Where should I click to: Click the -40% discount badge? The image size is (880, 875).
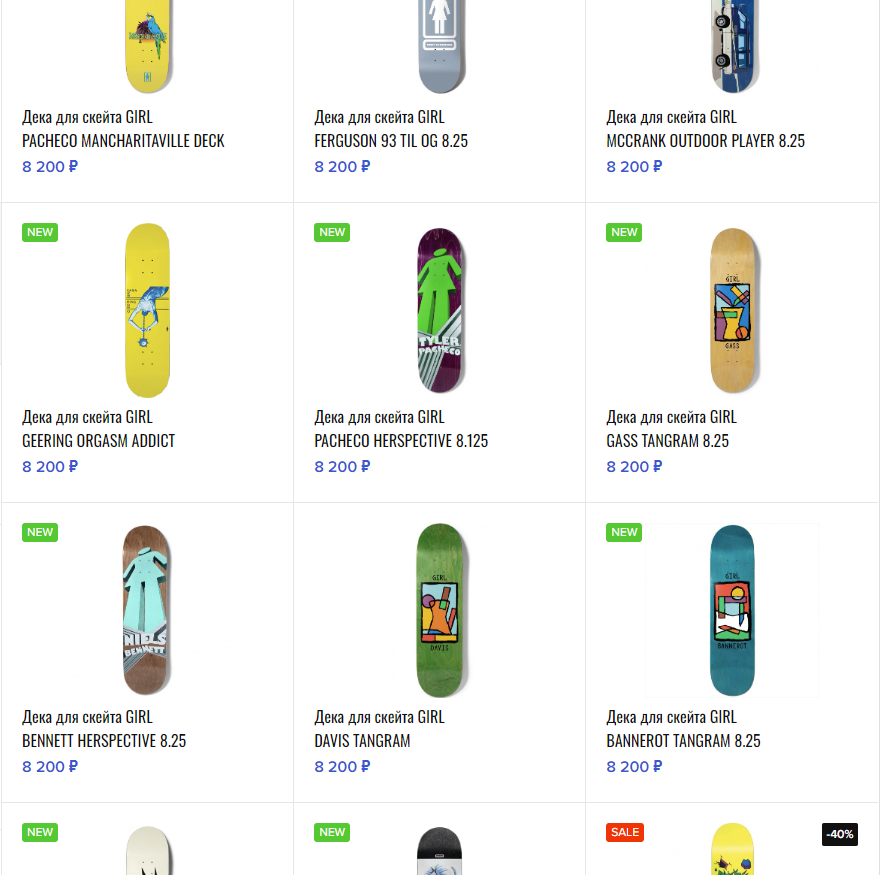tap(840, 834)
